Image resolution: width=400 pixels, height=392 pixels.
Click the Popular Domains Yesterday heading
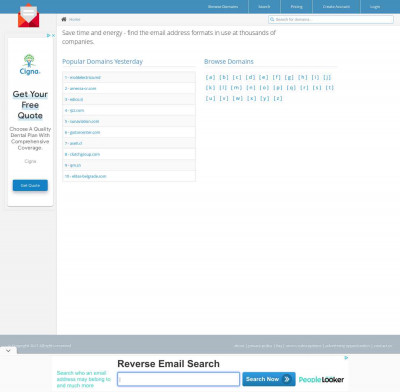(102, 62)
